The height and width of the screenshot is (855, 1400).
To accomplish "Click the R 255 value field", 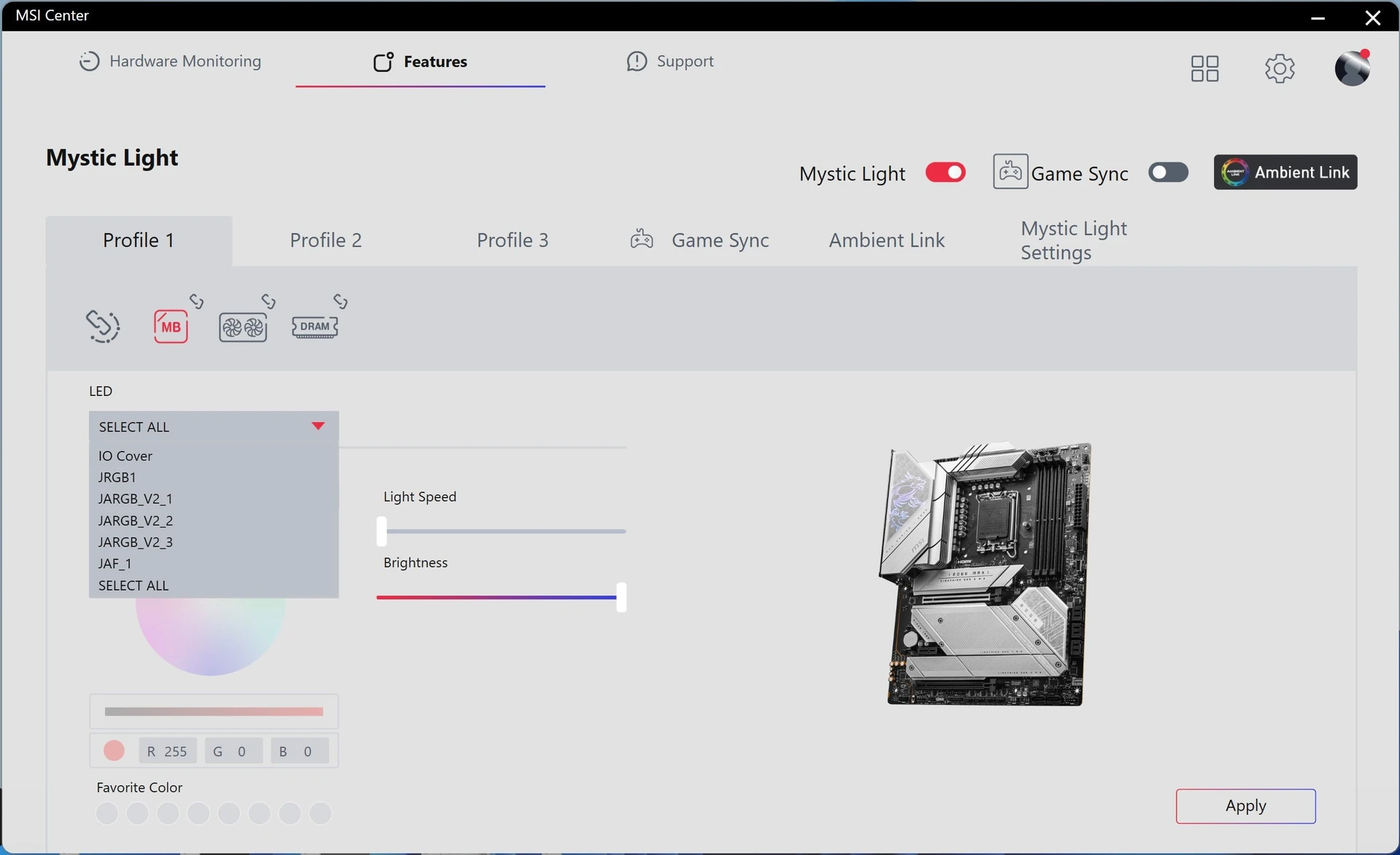I will tap(168, 751).
